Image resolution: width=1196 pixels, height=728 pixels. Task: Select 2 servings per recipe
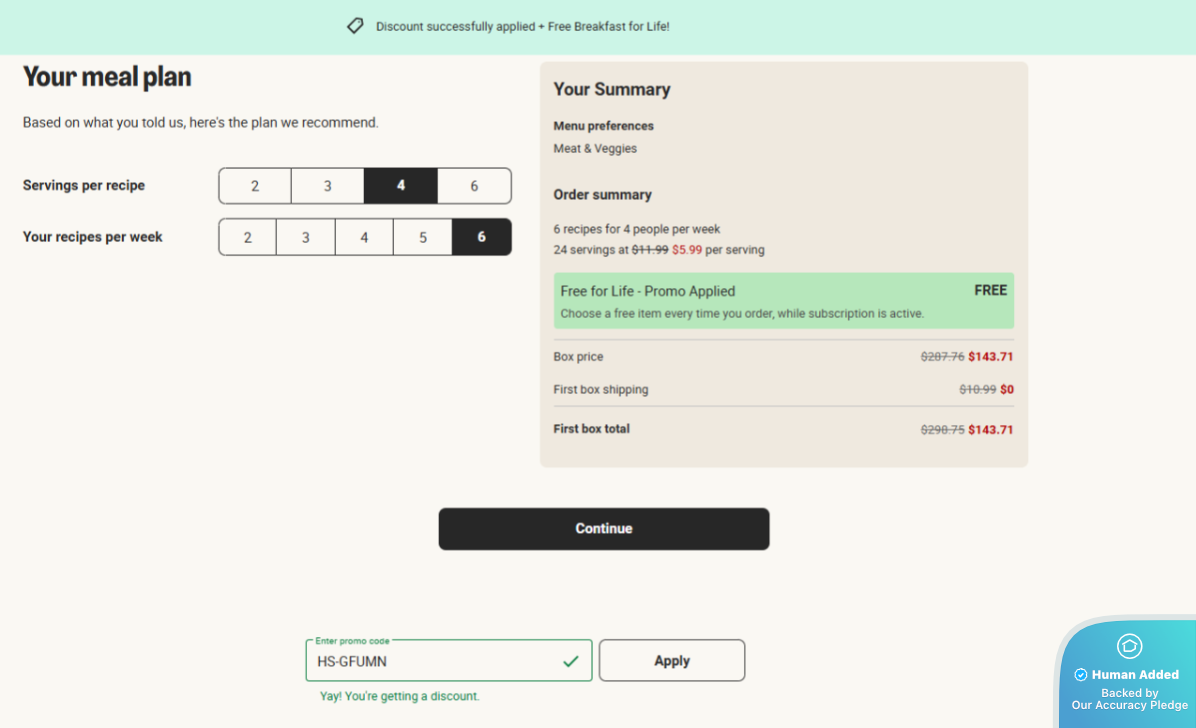click(255, 186)
